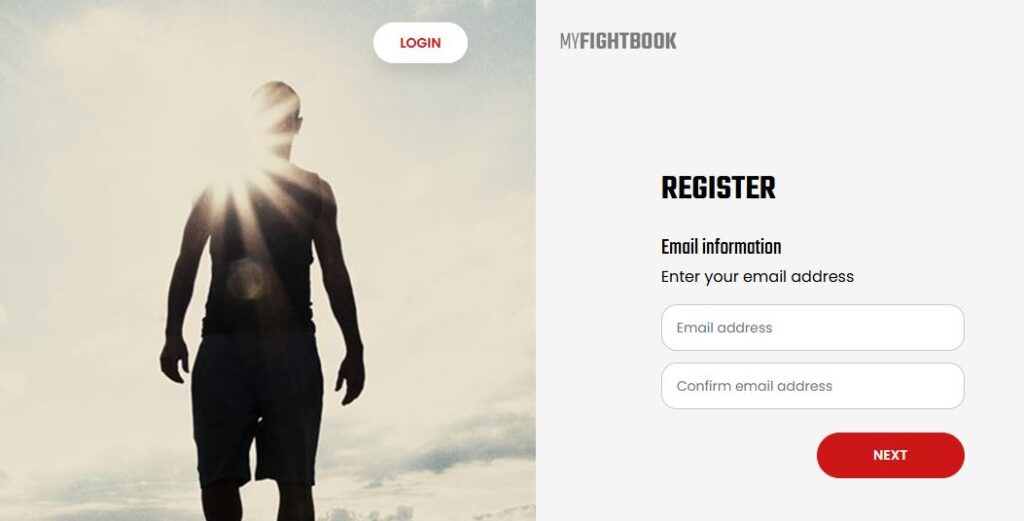The width and height of the screenshot is (1024, 521).
Task: Click the 'Email address' placeholder text
Action: click(724, 328)
